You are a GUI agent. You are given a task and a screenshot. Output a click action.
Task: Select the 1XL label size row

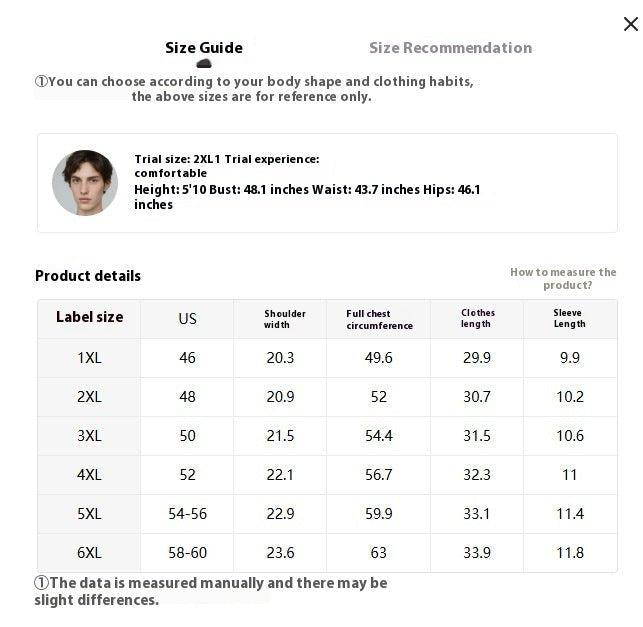[89, 358]
